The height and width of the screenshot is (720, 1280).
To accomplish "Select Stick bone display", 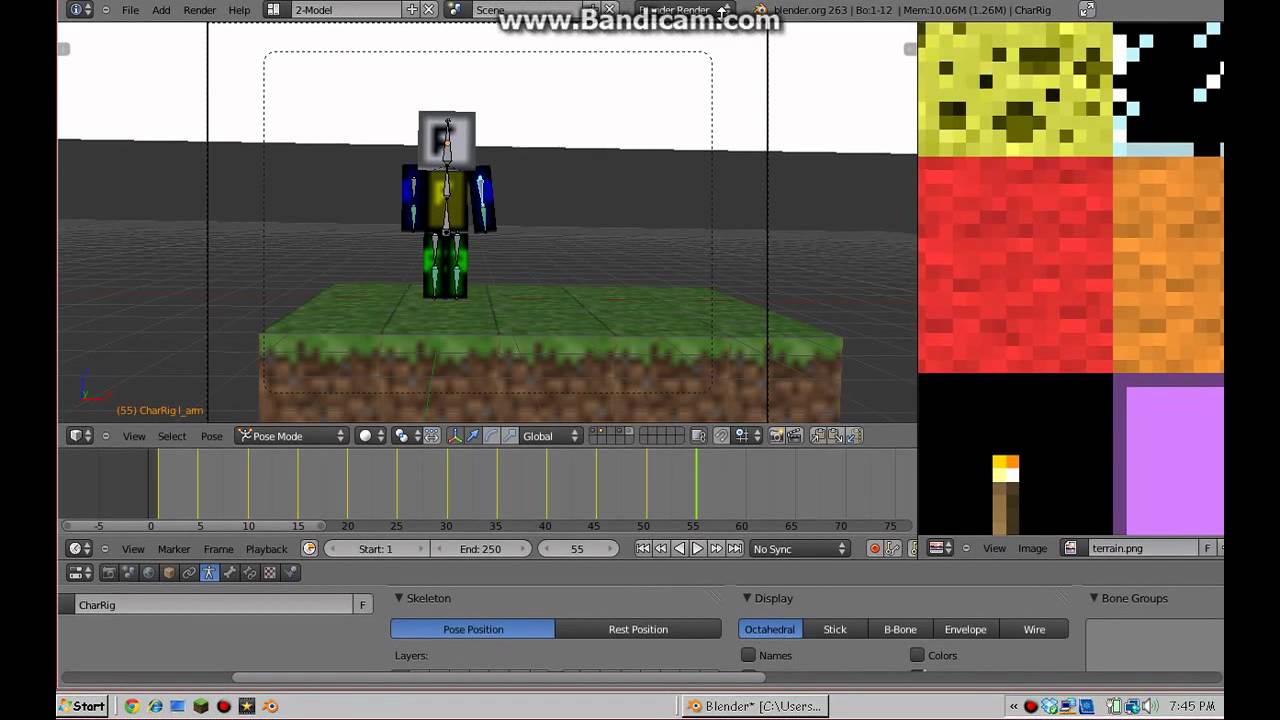I will (835, 629).
